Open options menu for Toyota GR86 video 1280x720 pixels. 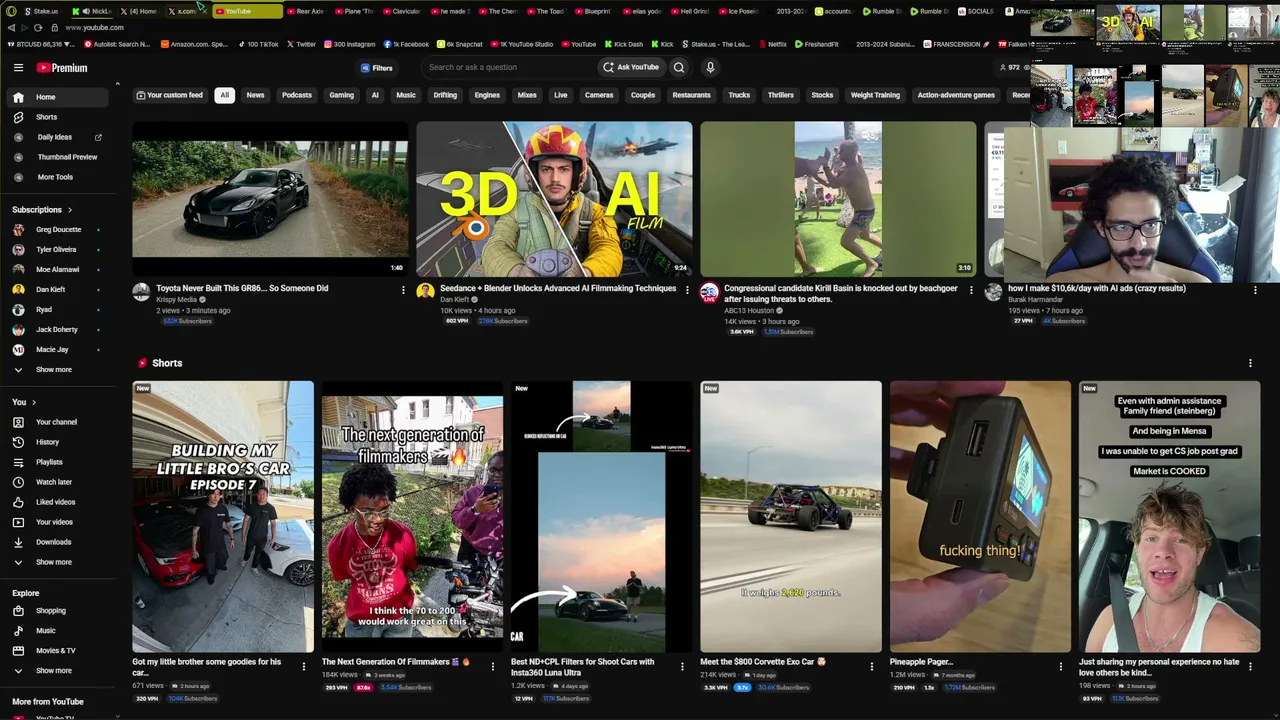click(x=403, y=290)
